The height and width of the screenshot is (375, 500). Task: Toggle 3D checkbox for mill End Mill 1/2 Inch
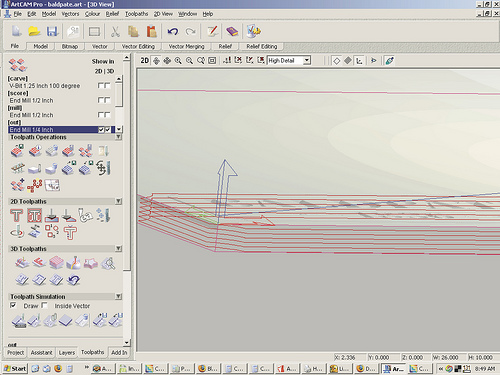(107, 115)
